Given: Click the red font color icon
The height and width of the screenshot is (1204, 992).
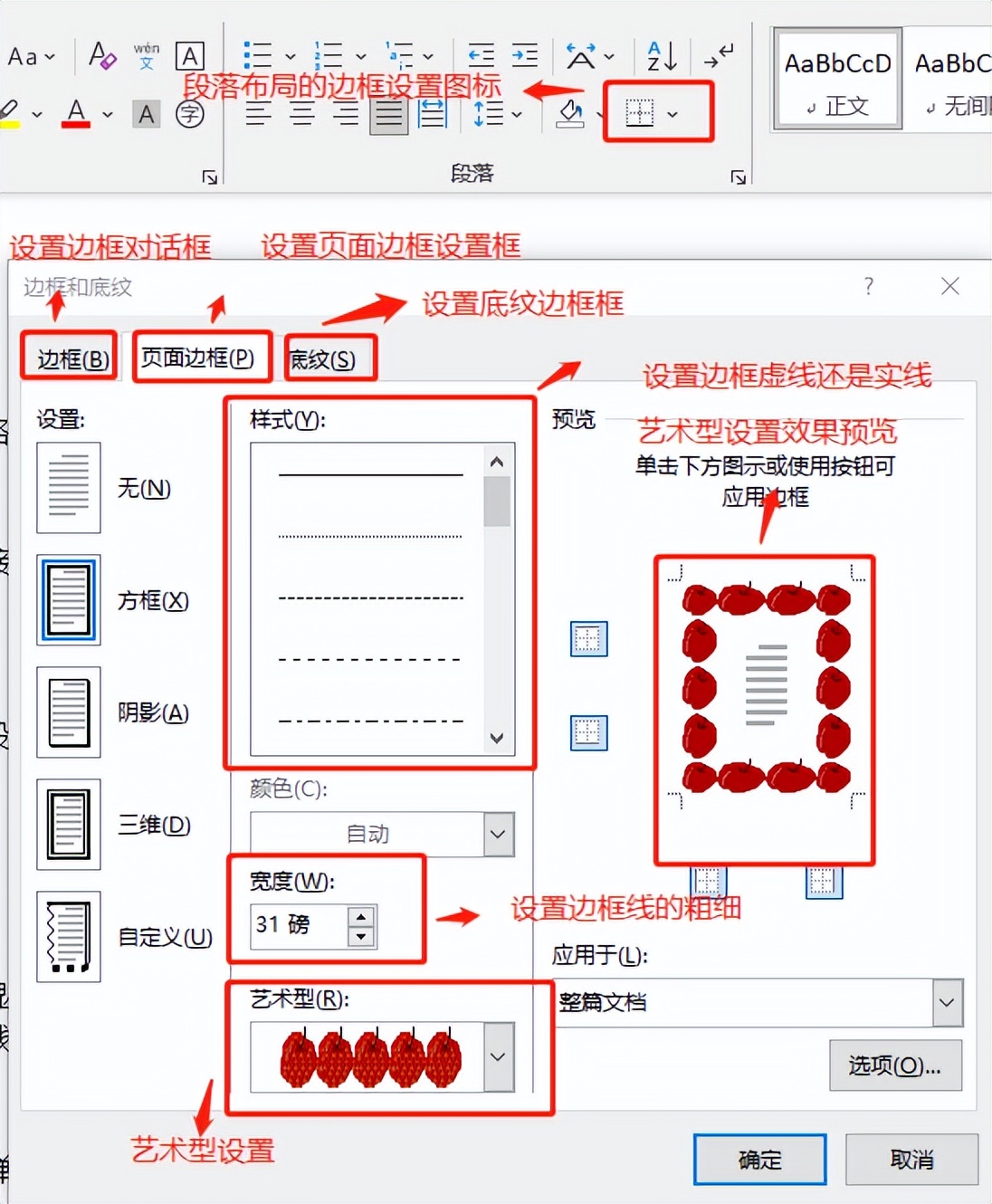Looking at the screenshot, I should (76, 114).
